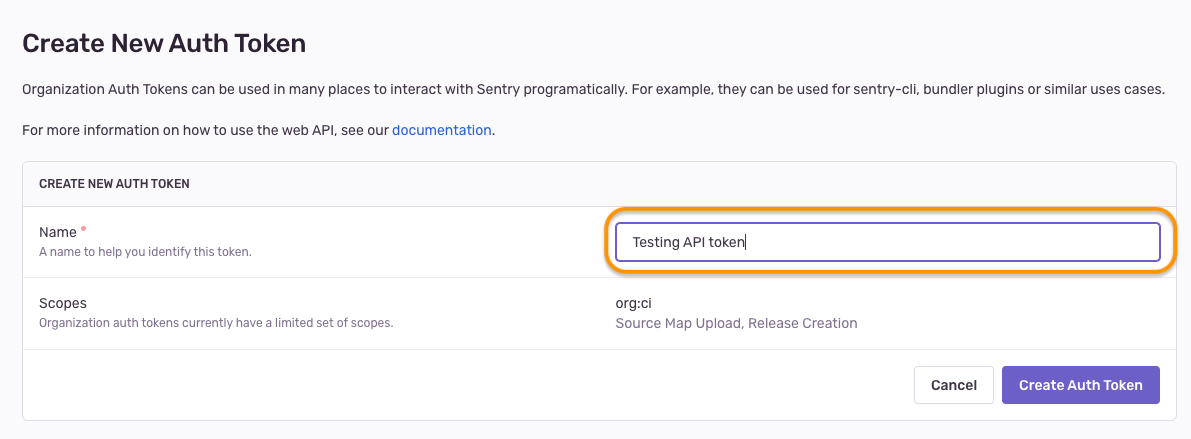Click the uppercase CREATE NEW AUTH TOKEN panel header
Viewport: 1191px width, 439px height.
pyautogui.click(x=114, y=184)
